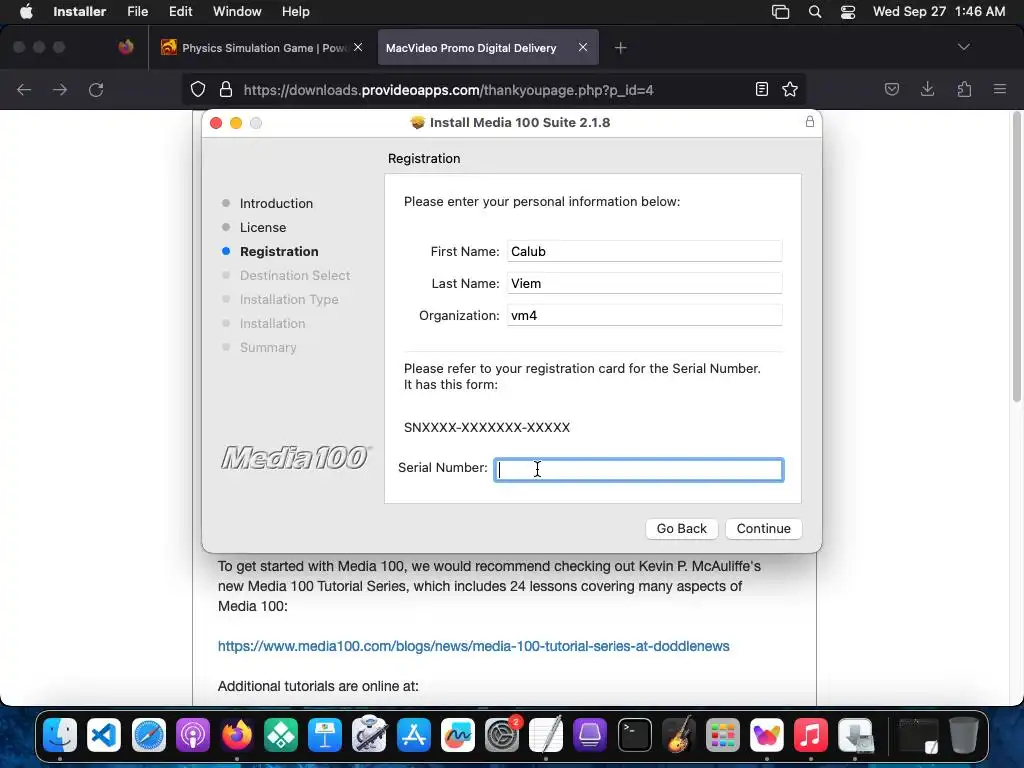Image resolution: width=1024 pixels, height=768 pixels.
Task: Minimize the installer window
Action: pos(236,123)
